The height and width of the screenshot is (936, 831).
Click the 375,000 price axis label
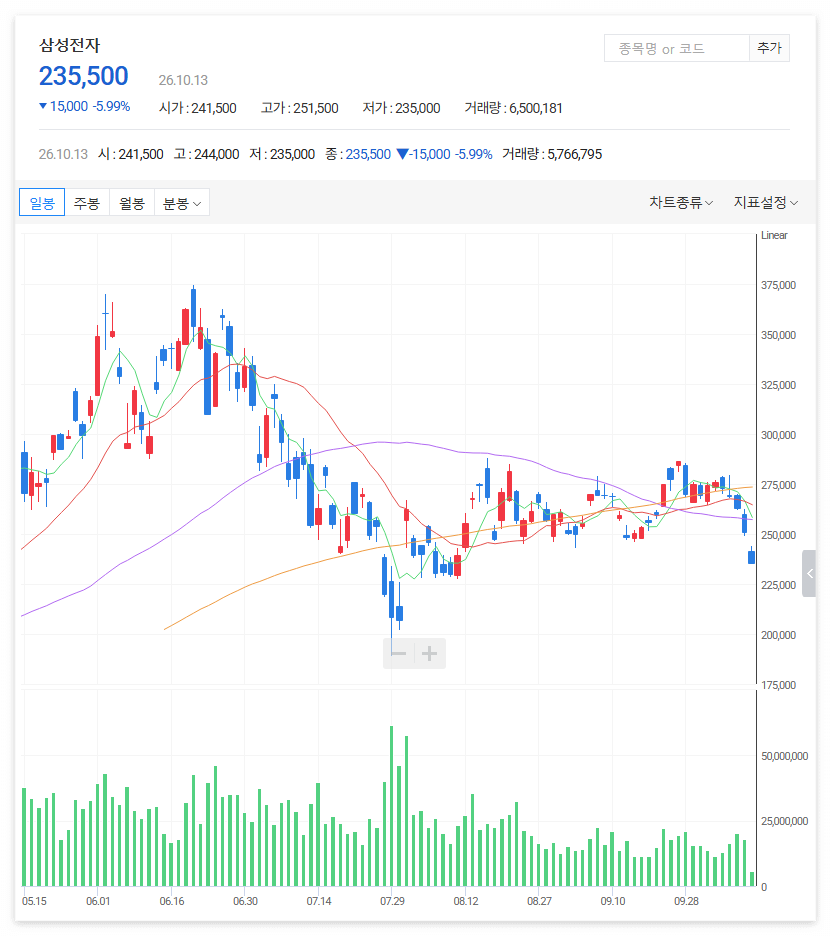pos(778,285)
